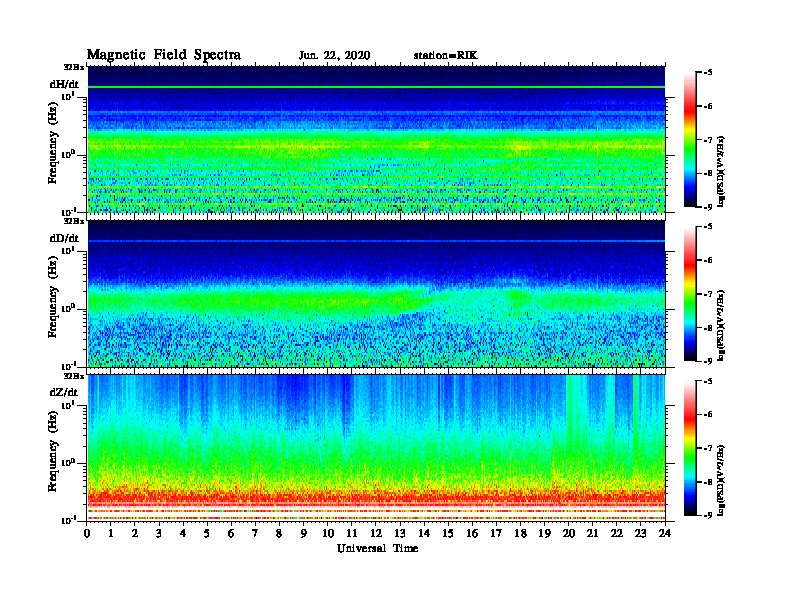Click hour tick label "5" on time axis
Viewport: 792px width, 612px height.
point(207,533)
